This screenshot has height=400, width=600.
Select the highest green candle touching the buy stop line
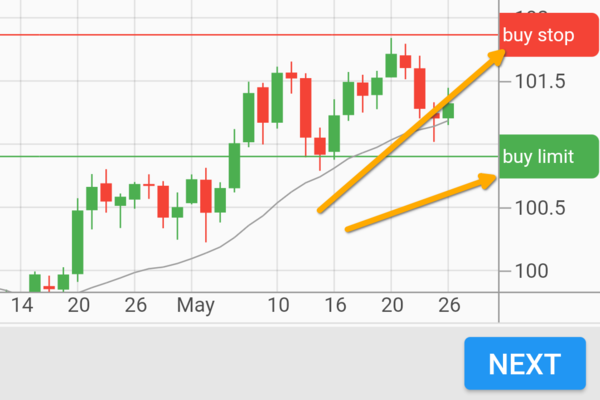(391, 64)
